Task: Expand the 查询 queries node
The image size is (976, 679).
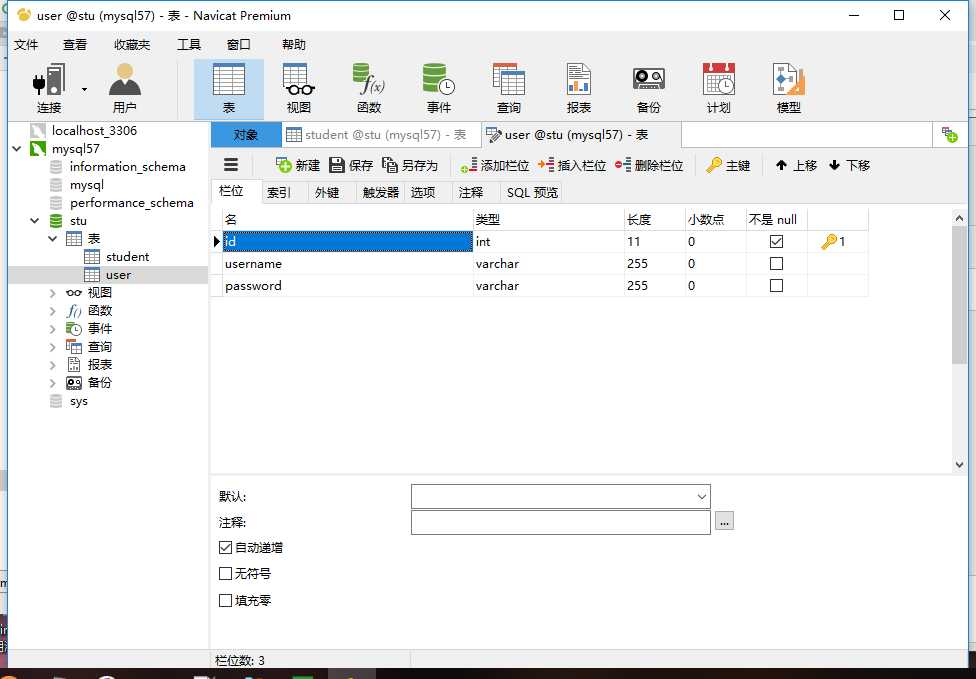Action: pos(53,347)
